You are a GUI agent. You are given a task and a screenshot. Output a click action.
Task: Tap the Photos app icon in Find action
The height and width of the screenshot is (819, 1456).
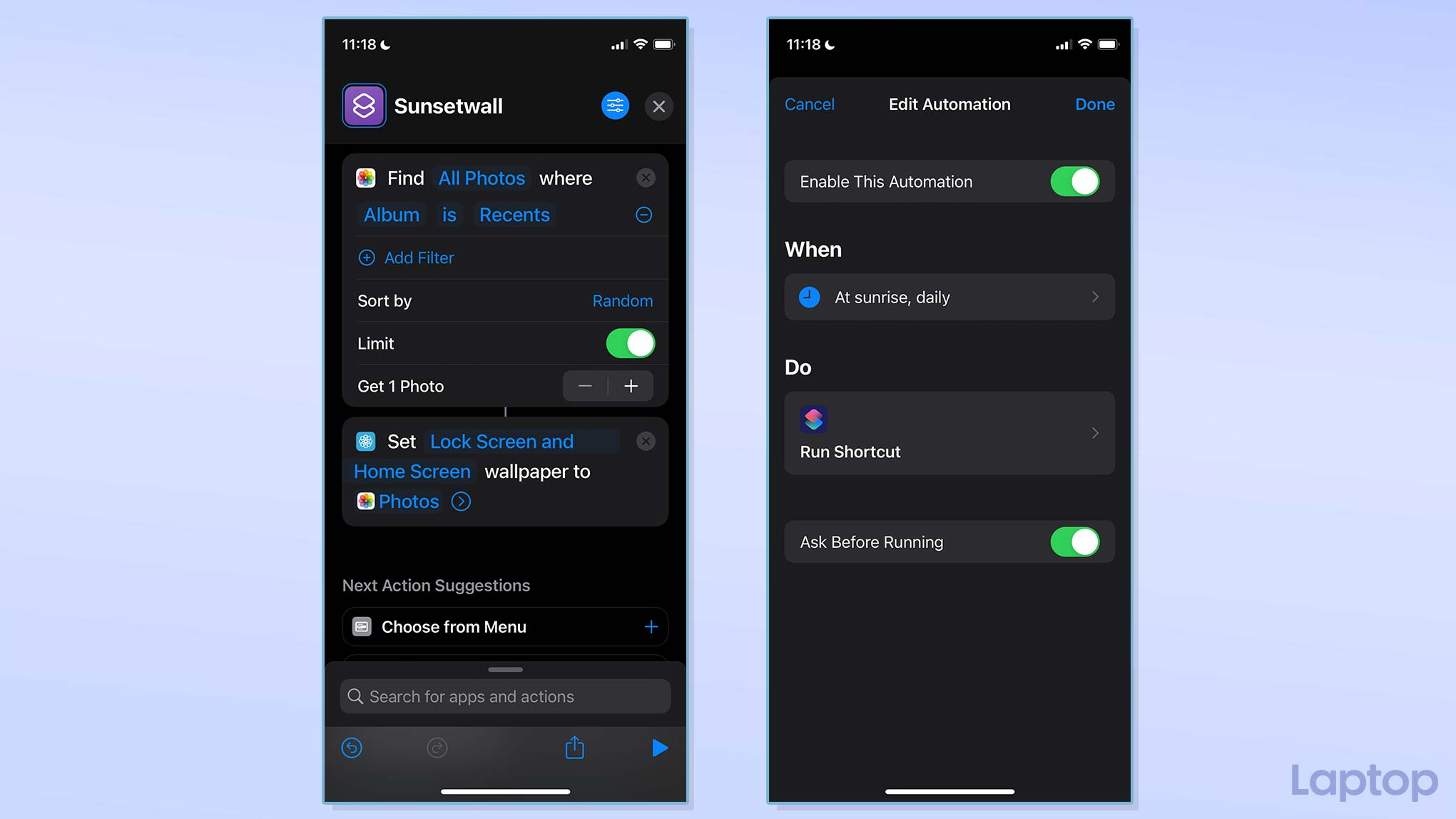pyautogui.click(x=367, y=178)
